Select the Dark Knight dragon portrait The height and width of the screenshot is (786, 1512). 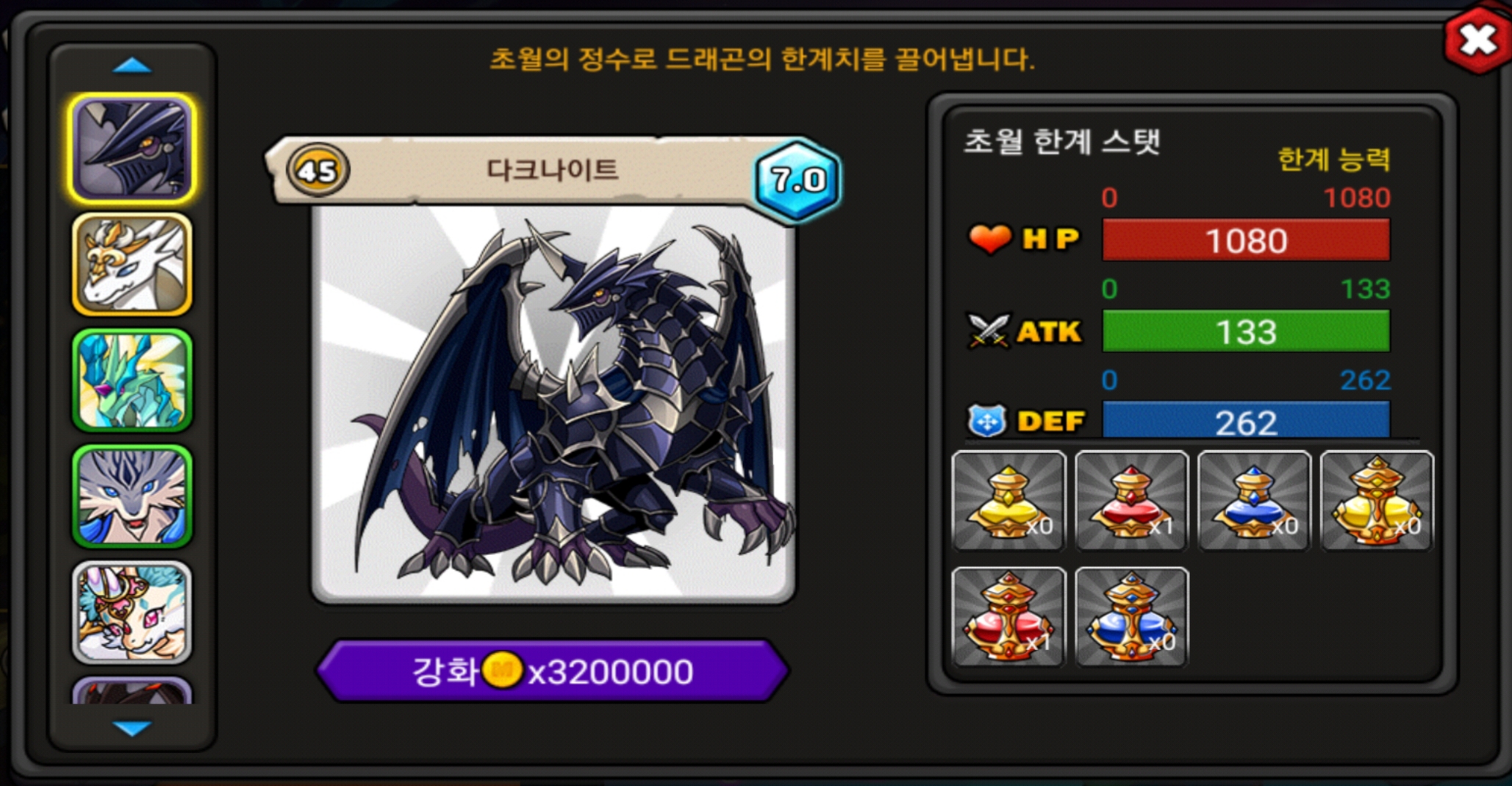click(x=132, y=149)
